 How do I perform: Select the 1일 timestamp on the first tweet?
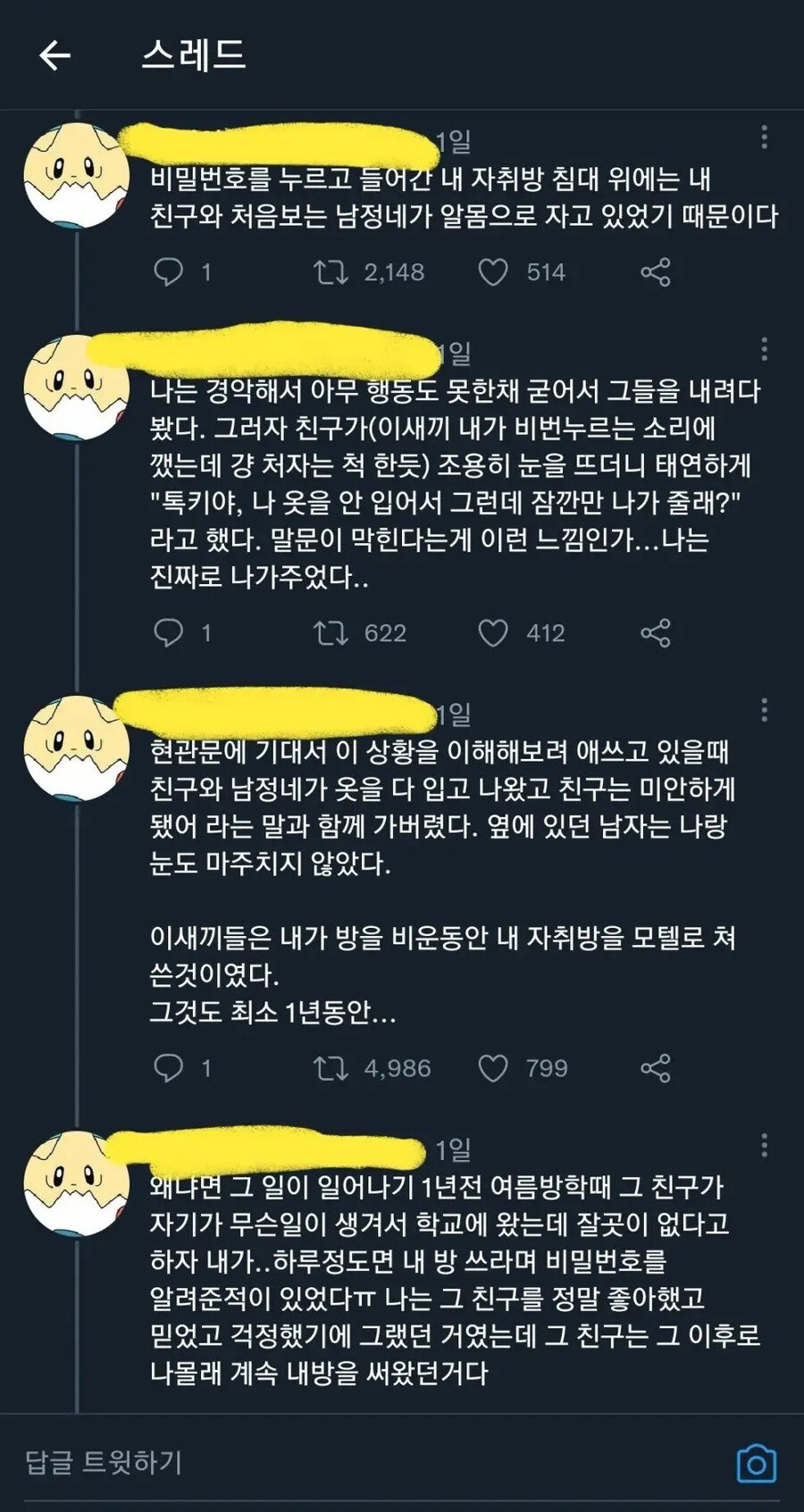pyautogui.click(x=456, y=138)
